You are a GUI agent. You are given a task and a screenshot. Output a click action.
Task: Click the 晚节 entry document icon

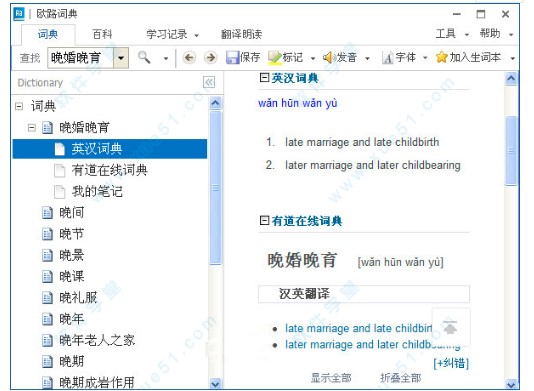pyautogui.click(x=47, y=234)
